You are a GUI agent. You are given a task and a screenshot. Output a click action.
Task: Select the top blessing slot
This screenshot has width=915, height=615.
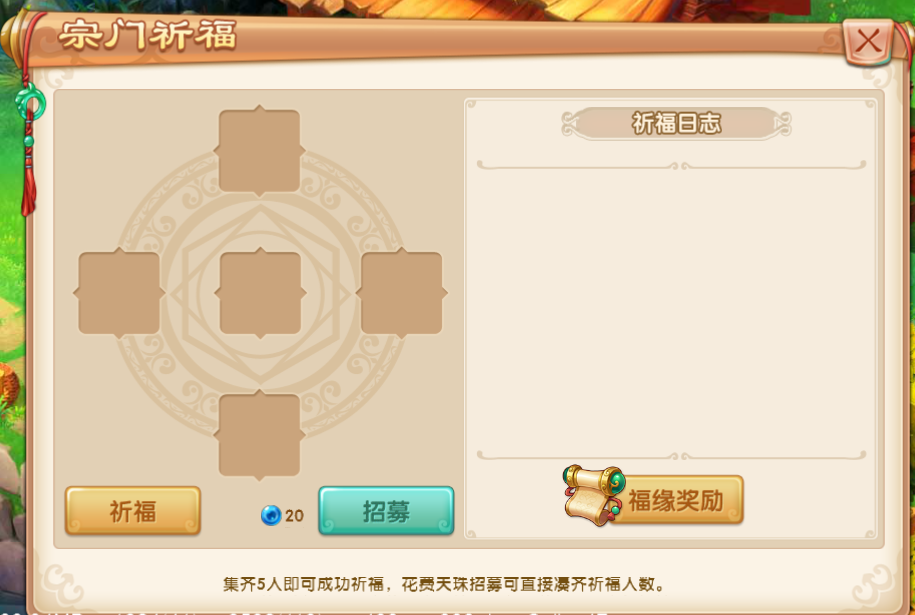click(260, 151)
